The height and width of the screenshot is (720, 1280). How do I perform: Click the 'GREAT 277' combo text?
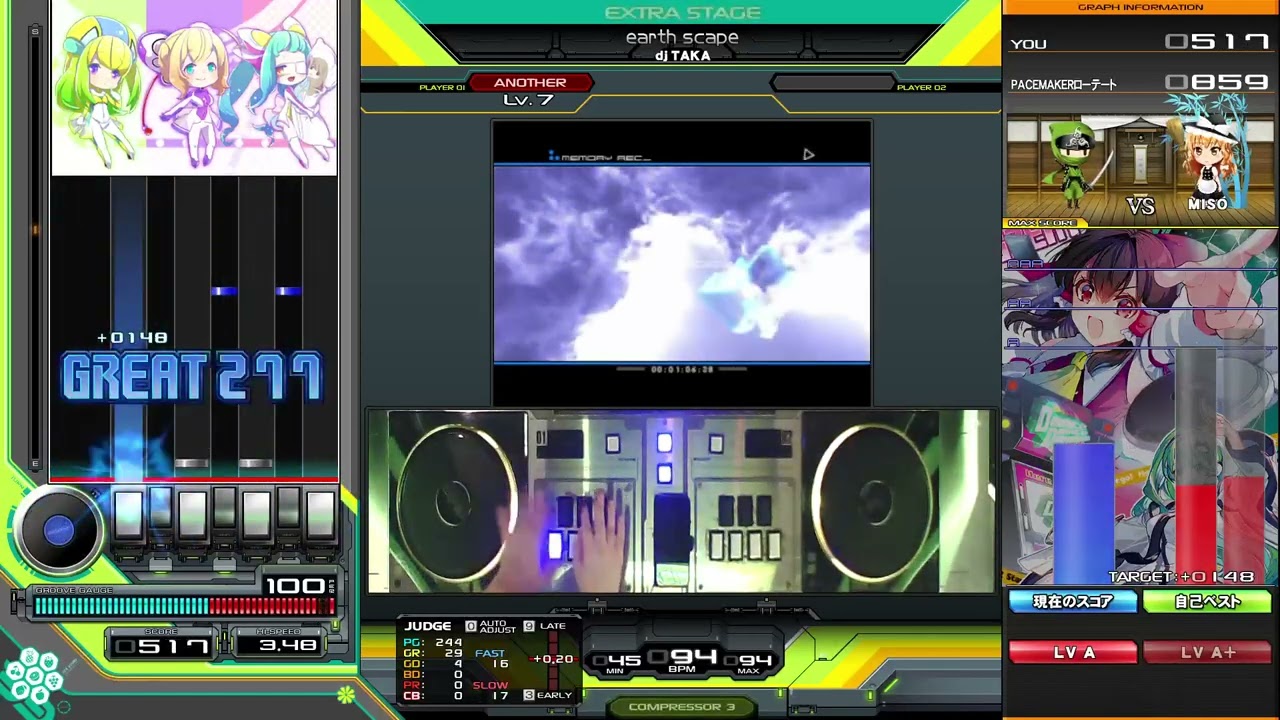coord(193,377)
